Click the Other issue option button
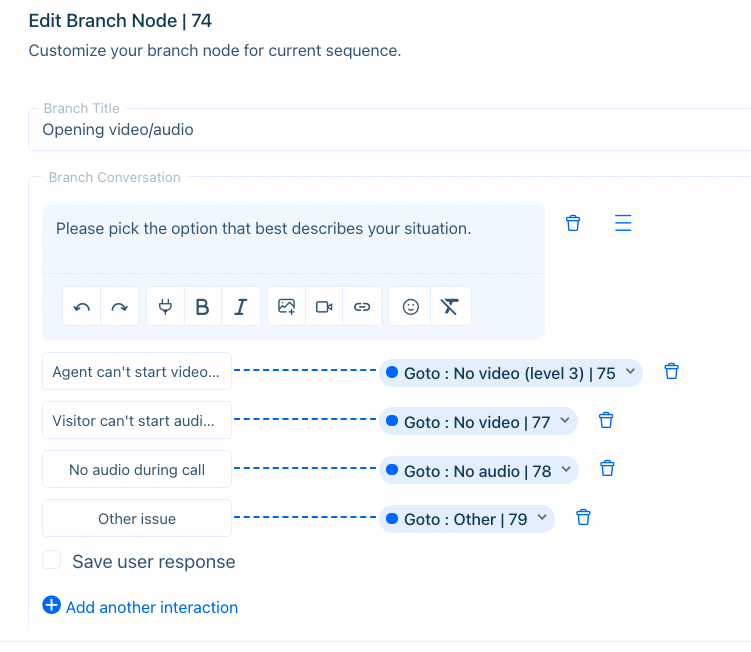 [x=137, y=518]
